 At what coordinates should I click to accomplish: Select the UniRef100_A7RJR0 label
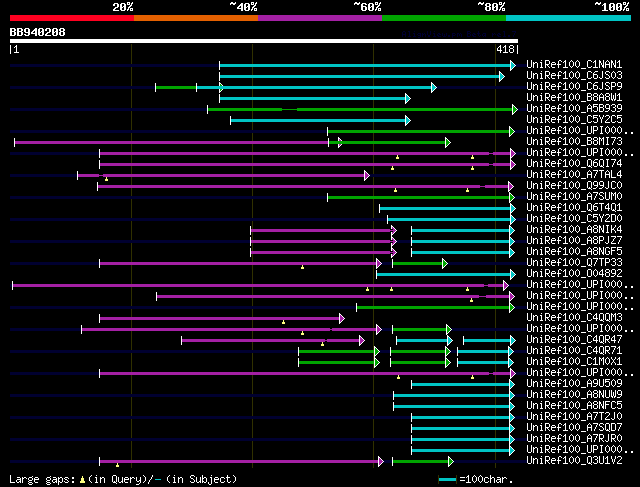tap(574, 439)
